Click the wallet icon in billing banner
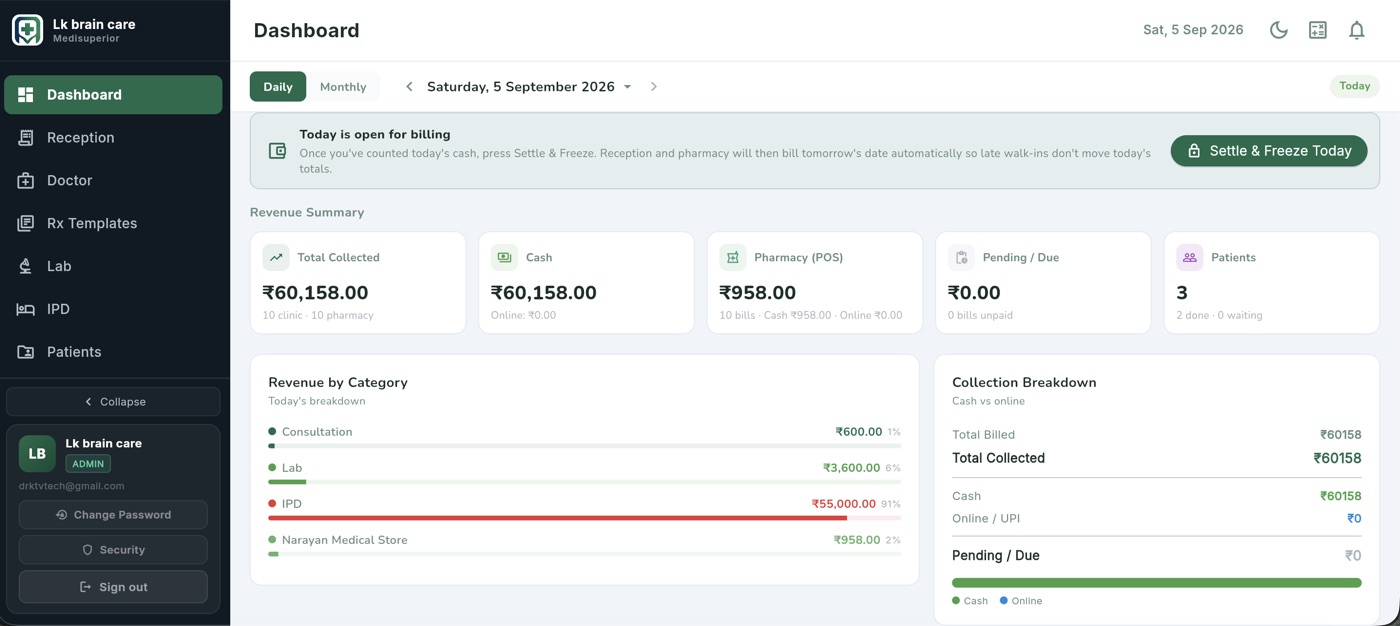Viewport: 1400px width, 626px height. [277, 151]
